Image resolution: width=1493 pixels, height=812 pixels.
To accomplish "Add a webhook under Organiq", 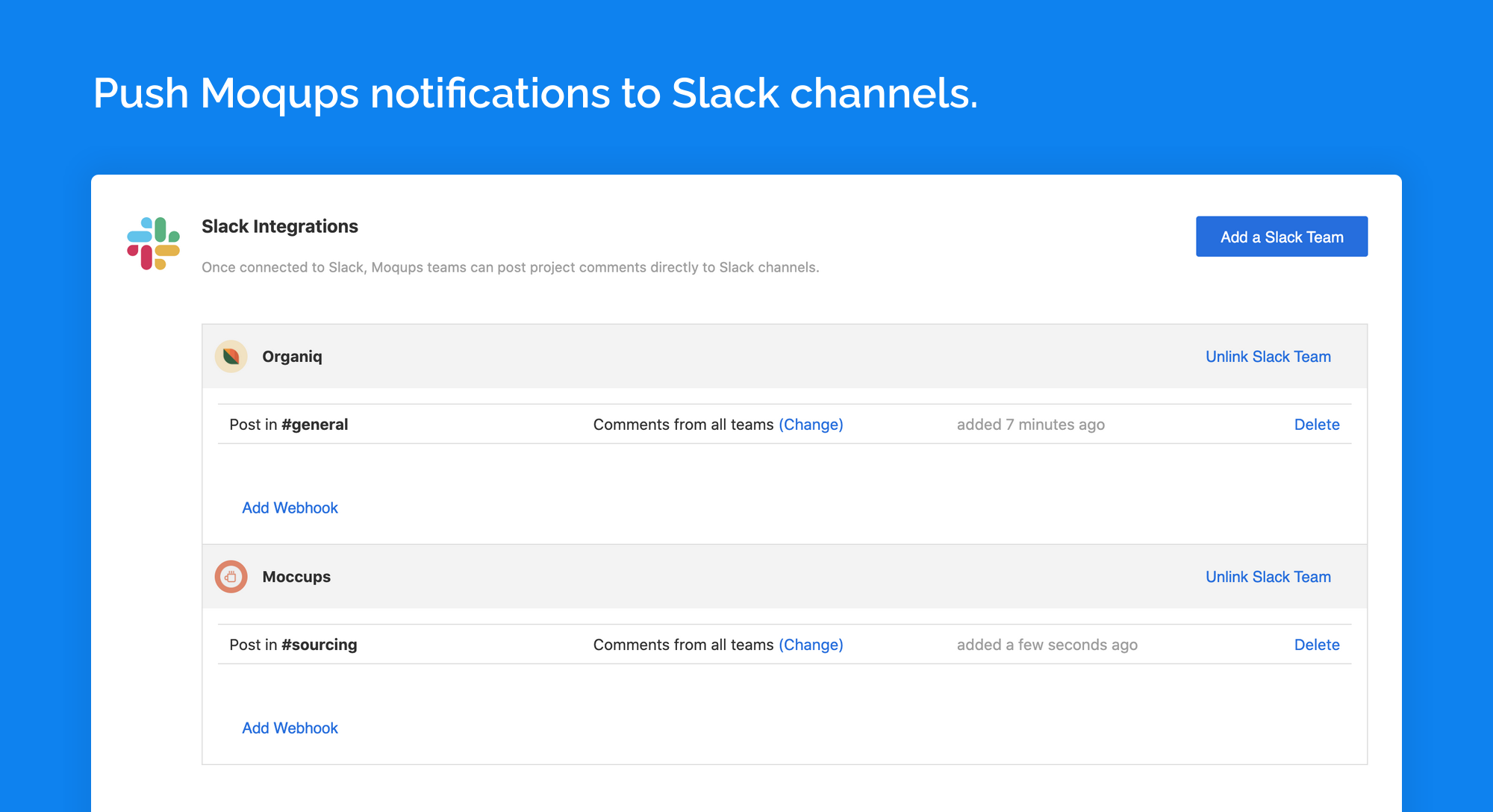I will [290, 507].
